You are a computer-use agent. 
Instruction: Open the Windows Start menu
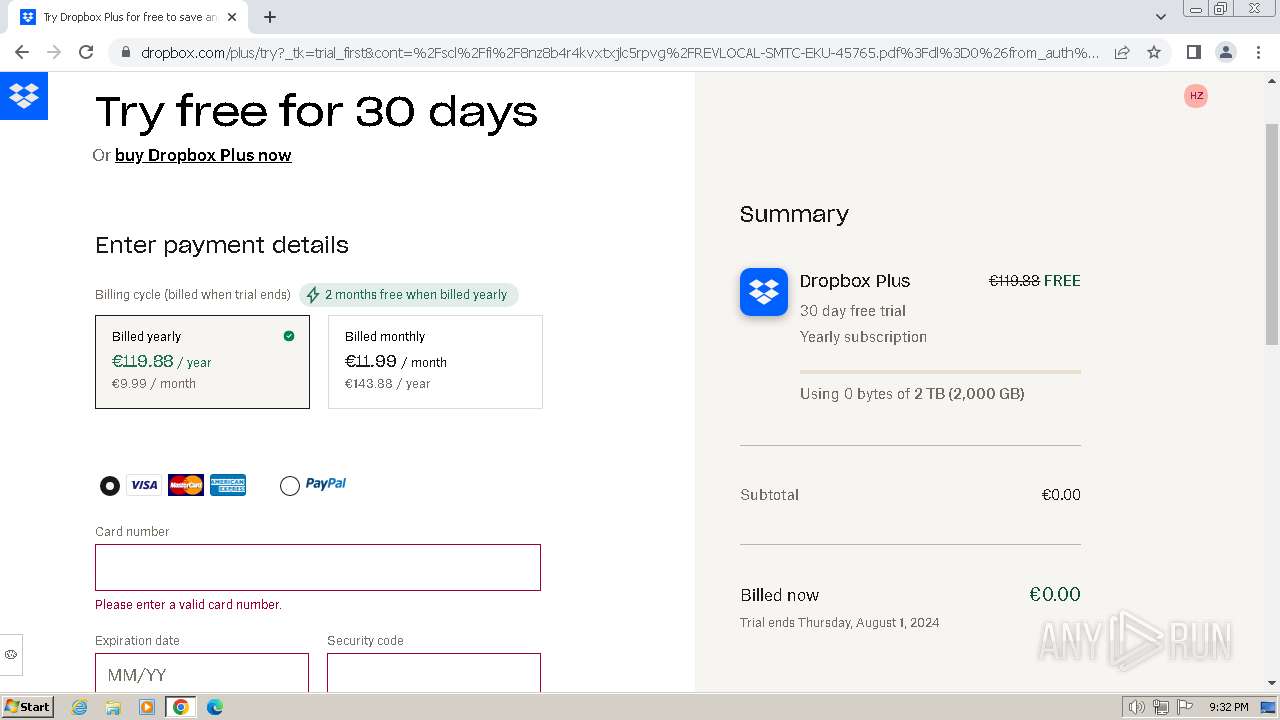coord(27,707)
